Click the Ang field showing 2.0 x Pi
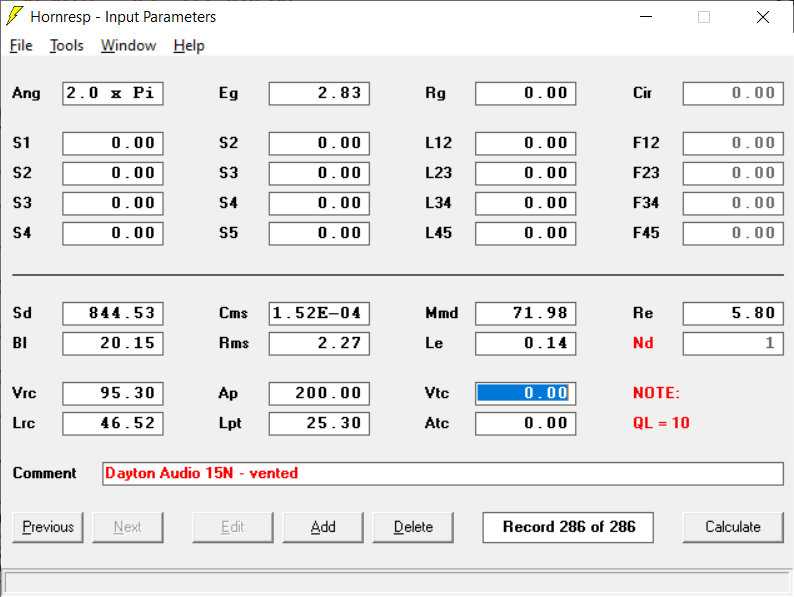 (x=113, y=93)
